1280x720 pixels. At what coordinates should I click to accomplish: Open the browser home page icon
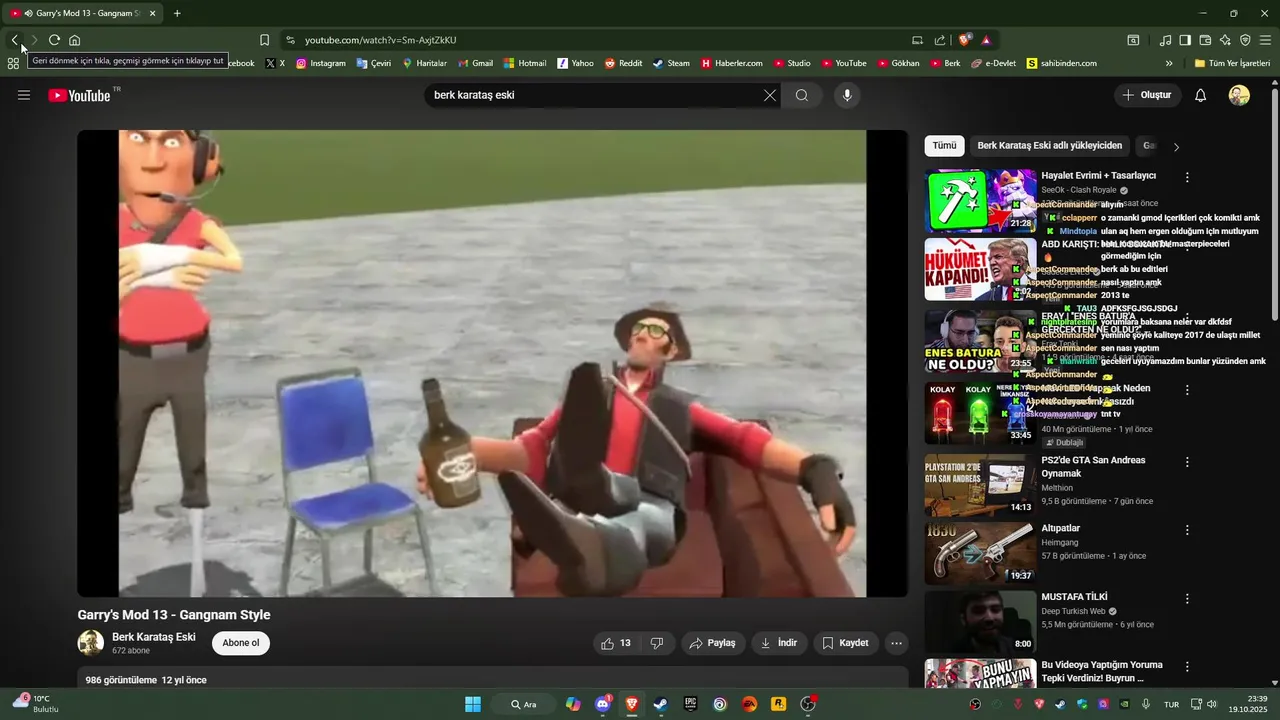74,40
